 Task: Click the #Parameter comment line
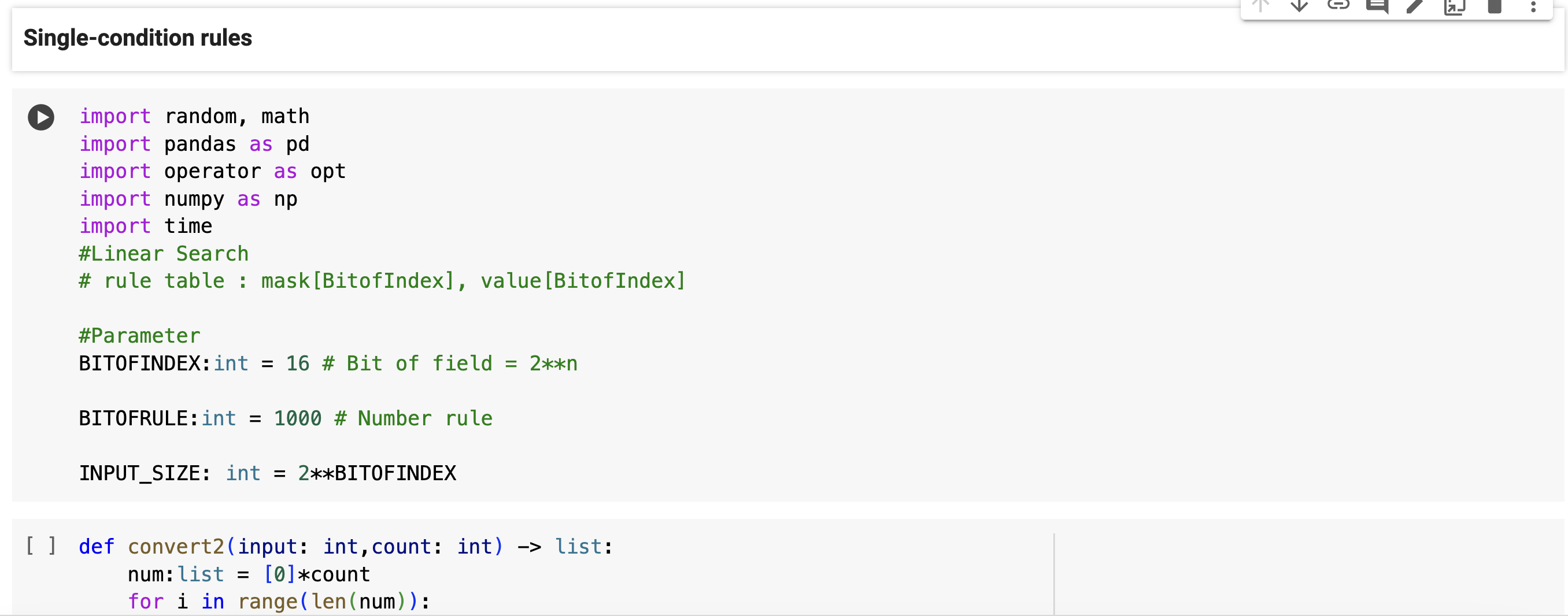click(x=139, y=336)
